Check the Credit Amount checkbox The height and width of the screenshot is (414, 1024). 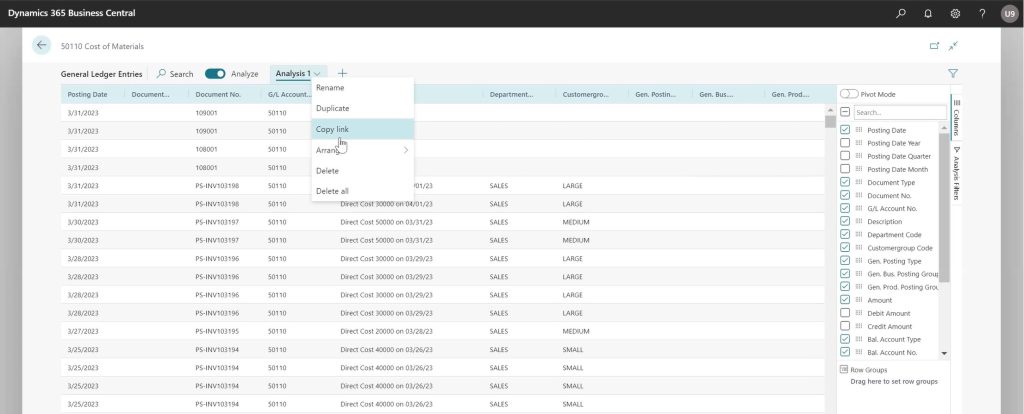[x=845, y=326]
